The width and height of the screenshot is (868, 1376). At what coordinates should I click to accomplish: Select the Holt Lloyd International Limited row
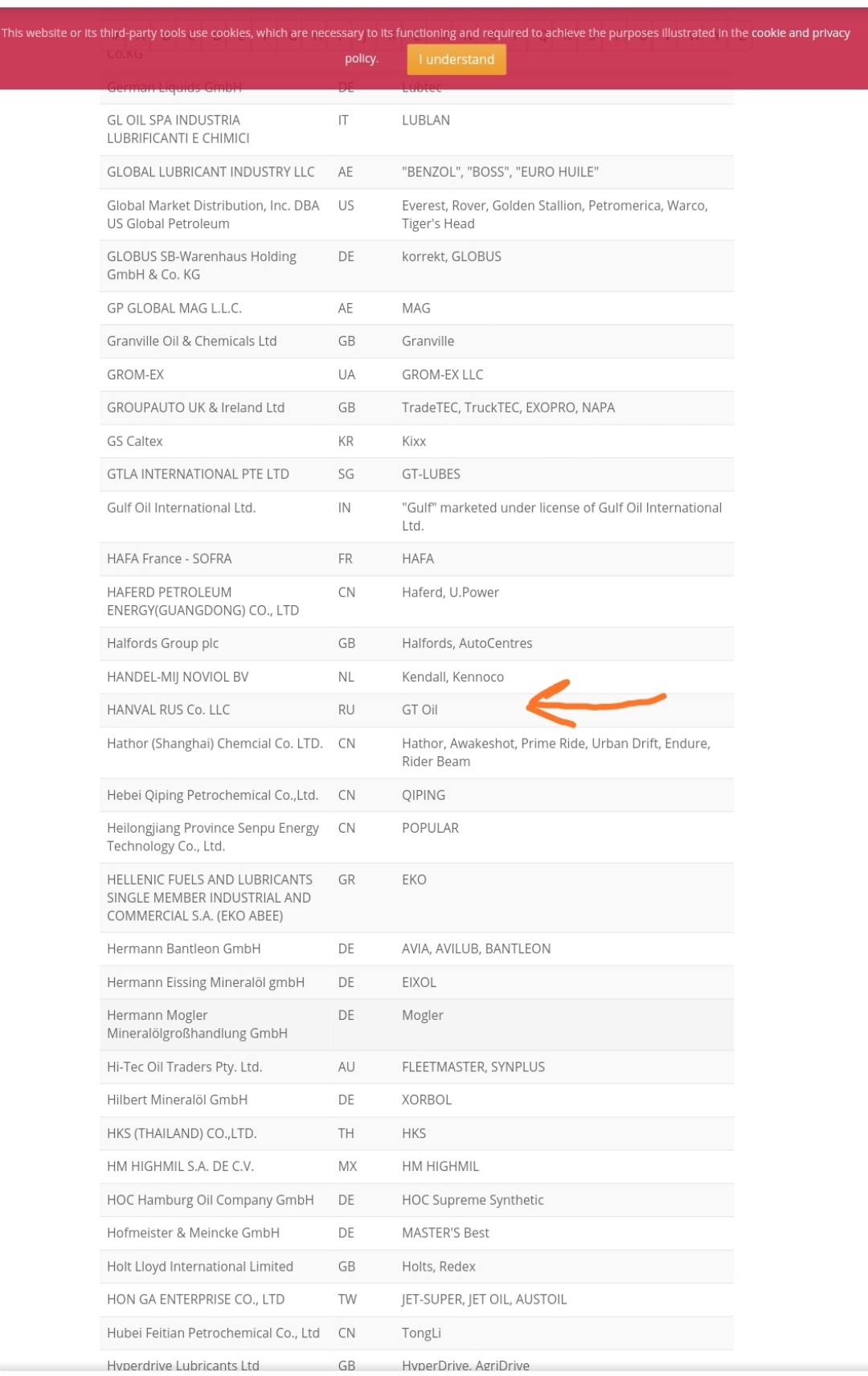(x=416, y=1266)
